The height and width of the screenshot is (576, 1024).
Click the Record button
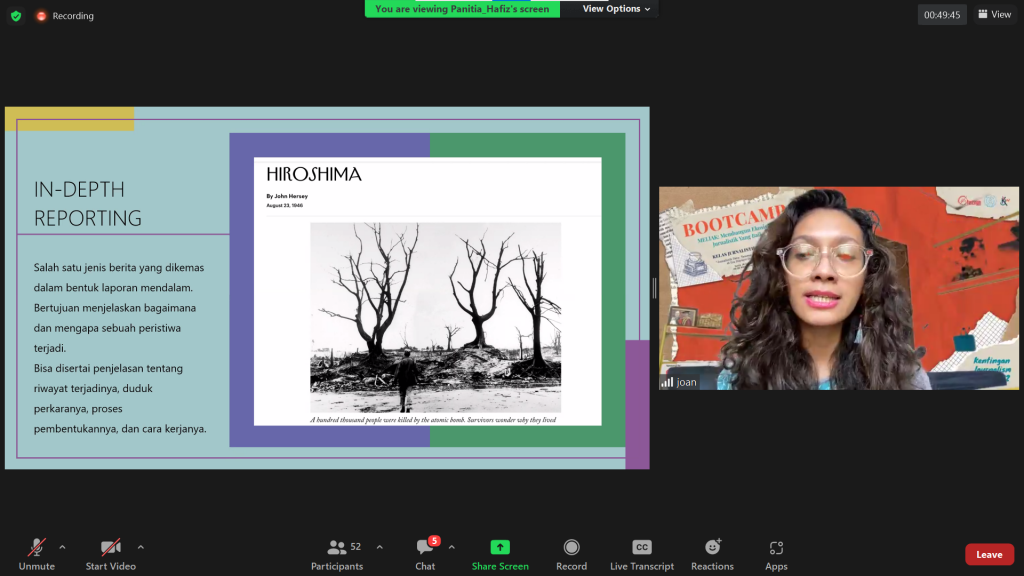(x=571, y=554)
